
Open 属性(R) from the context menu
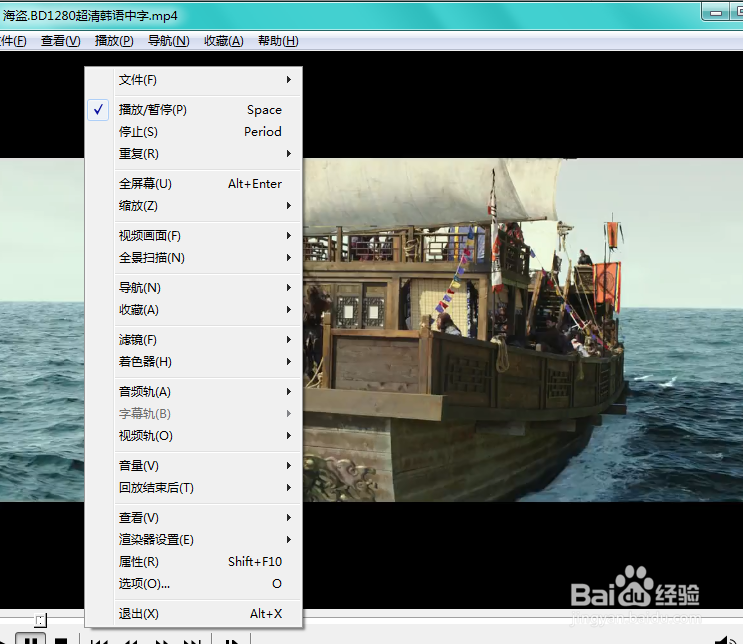coord(193,562)
